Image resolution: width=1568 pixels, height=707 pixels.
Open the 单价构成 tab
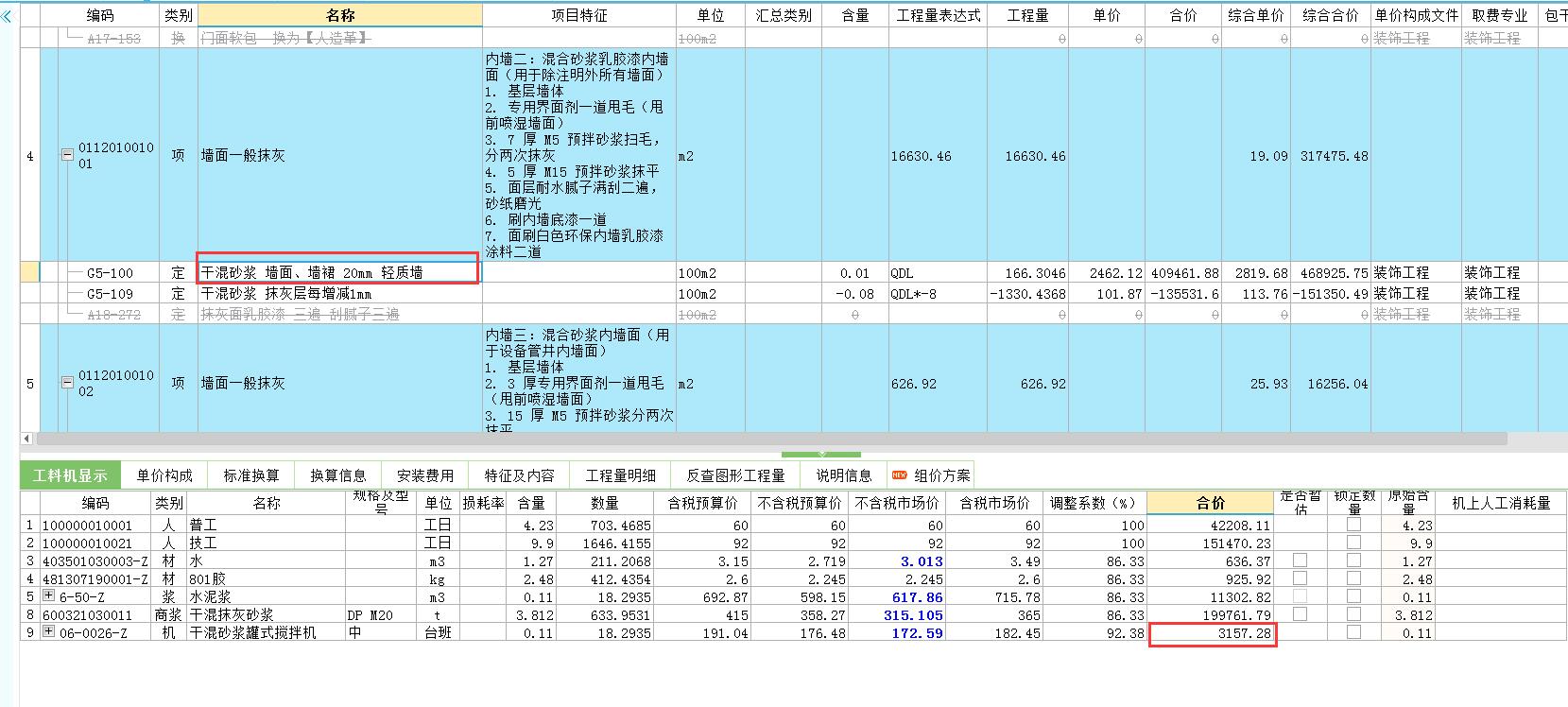click(164, 474)
